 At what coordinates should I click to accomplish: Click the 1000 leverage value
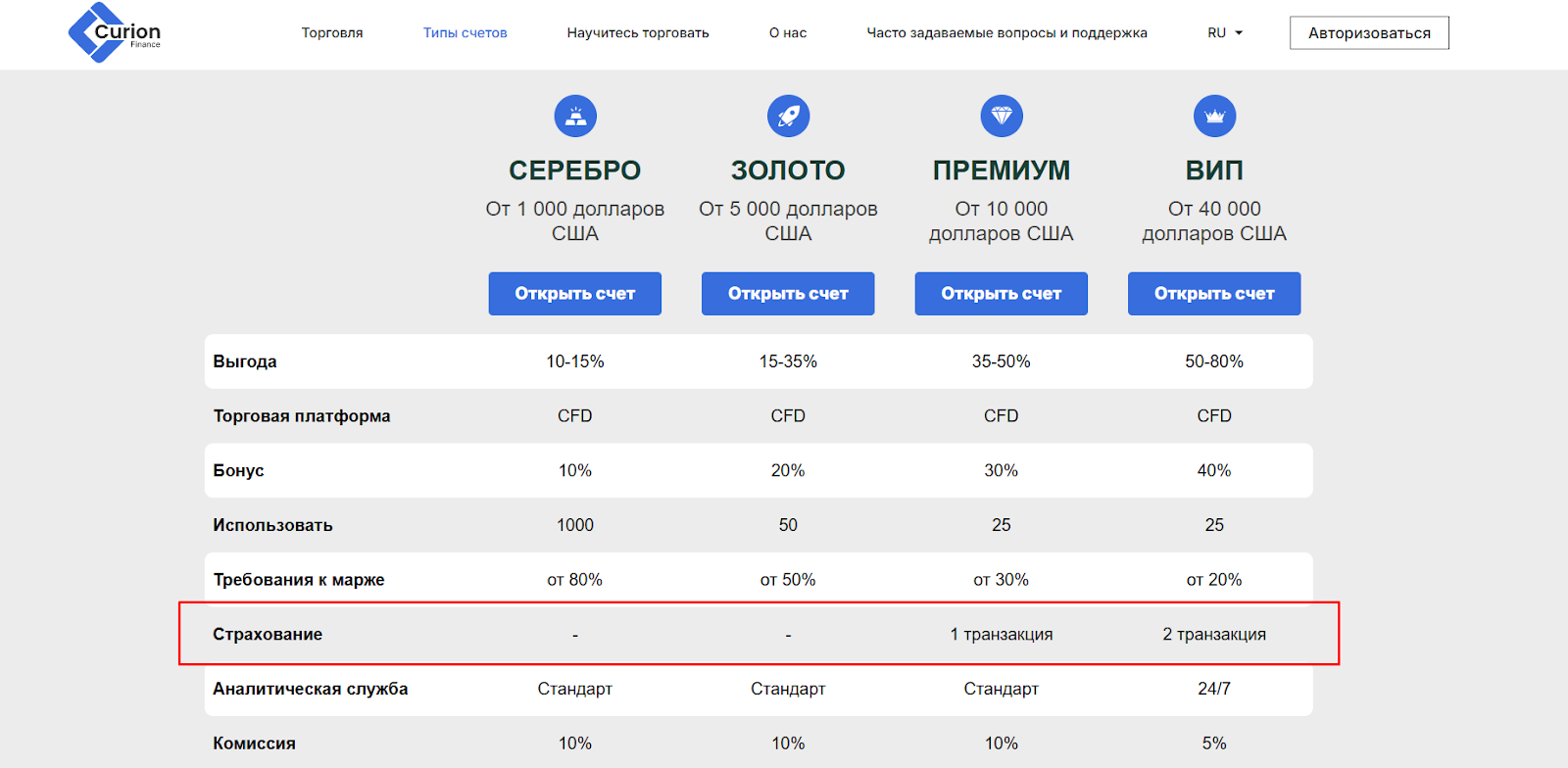coord(575,525)
